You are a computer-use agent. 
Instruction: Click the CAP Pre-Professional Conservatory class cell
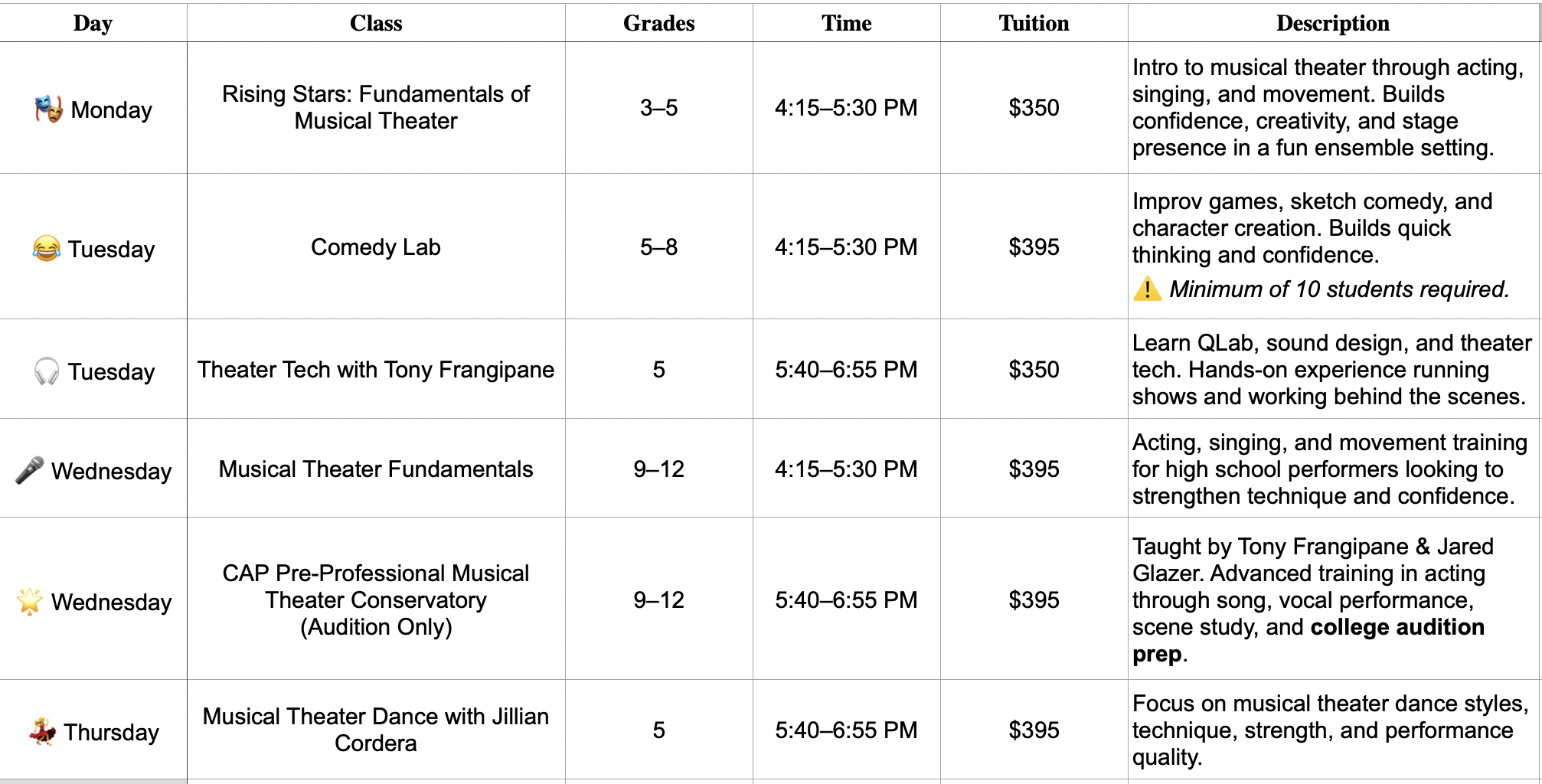click(x=375, y=600)
